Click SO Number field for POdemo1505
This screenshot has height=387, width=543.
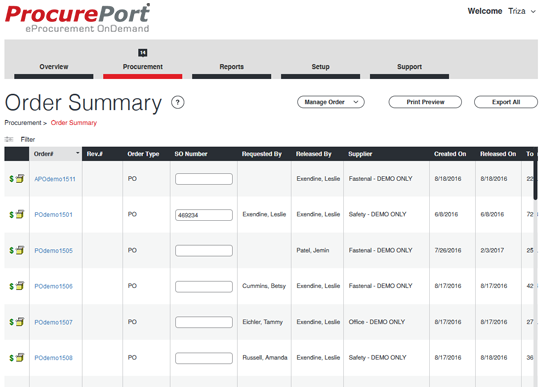pyautogui.click(x=204, y=251)
